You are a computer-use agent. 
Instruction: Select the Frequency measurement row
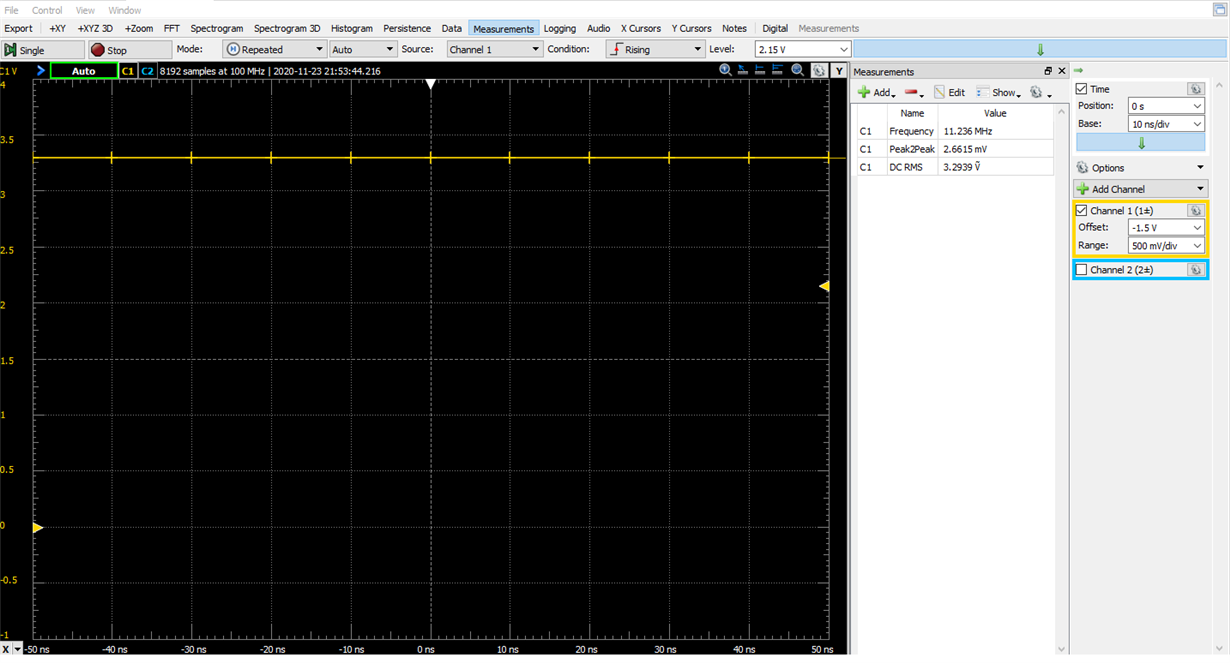(x=955, y=131)
